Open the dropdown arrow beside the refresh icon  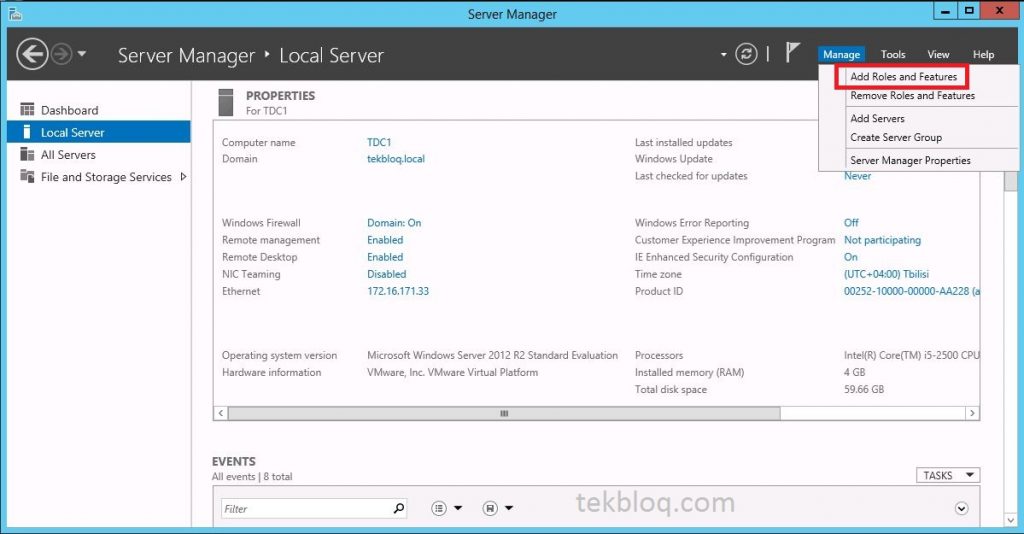point(724,54)
